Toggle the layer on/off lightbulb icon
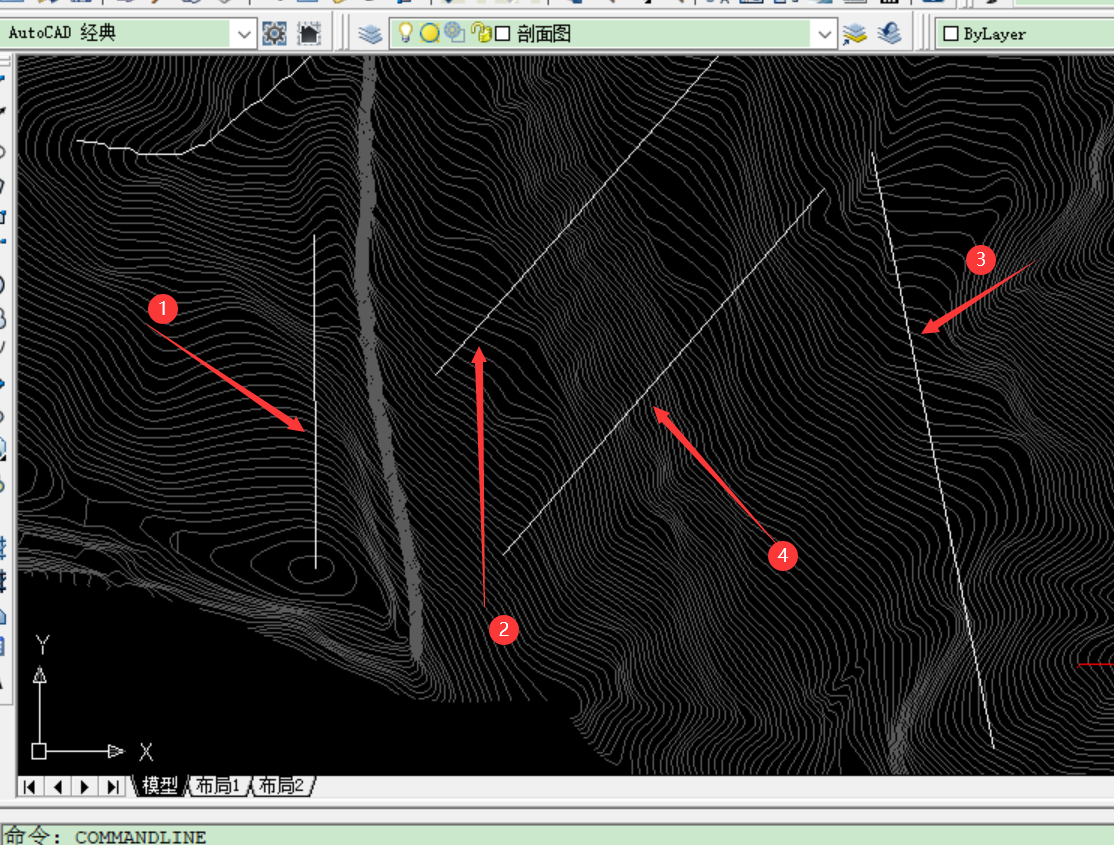Viewport: 1114px width, 845px height. coord(405,33)
